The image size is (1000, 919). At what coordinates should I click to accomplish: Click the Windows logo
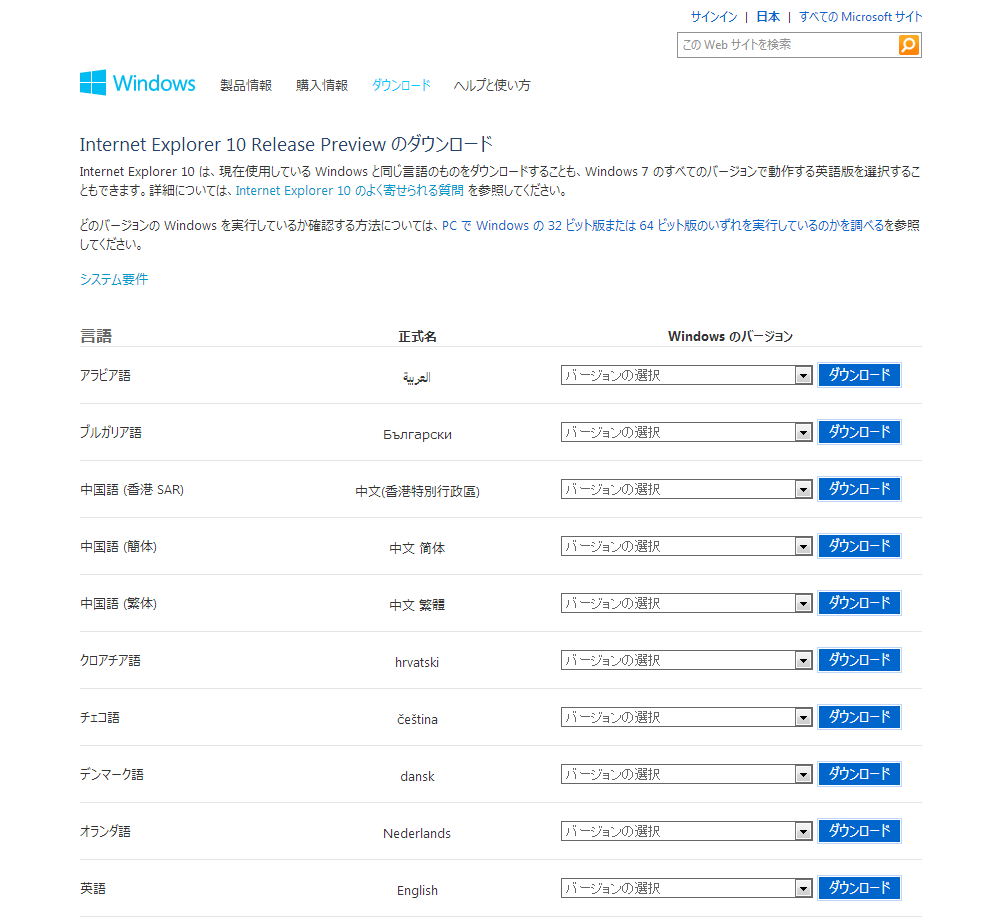click(x=138, y=83)
